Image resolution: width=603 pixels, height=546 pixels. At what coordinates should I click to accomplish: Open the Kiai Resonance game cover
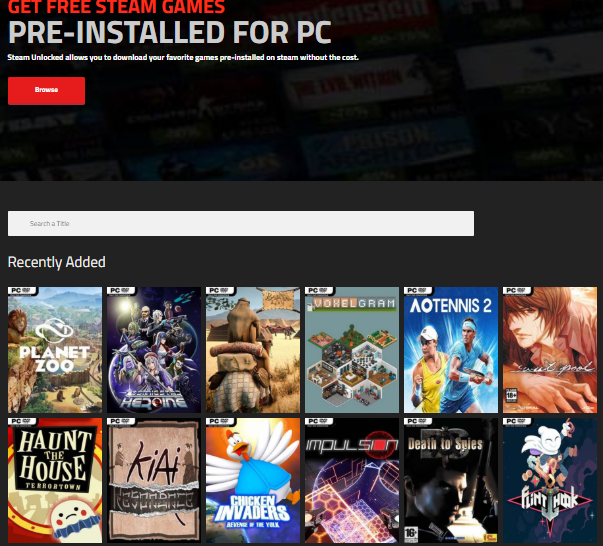(154, 481)
